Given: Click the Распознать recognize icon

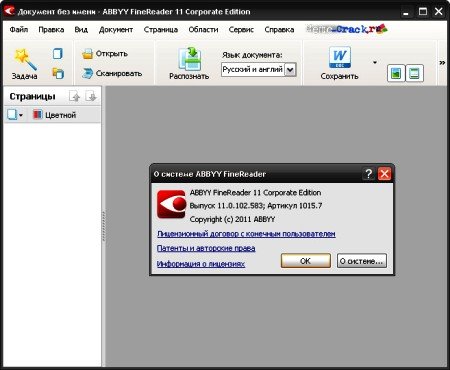Looking at the screenshot, I should click(189, 59).
